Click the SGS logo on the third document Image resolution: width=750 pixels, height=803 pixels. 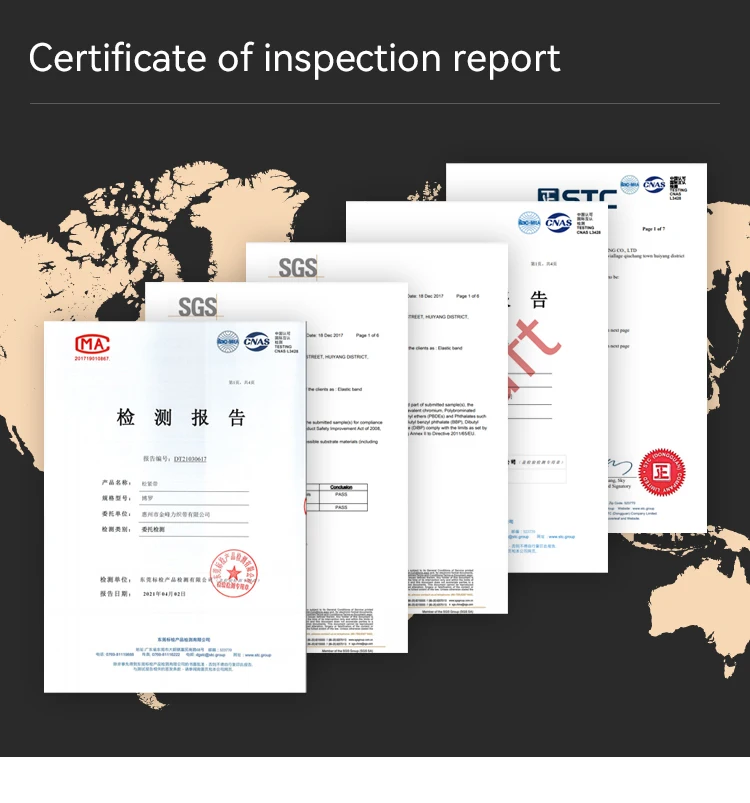coord(297,267)
